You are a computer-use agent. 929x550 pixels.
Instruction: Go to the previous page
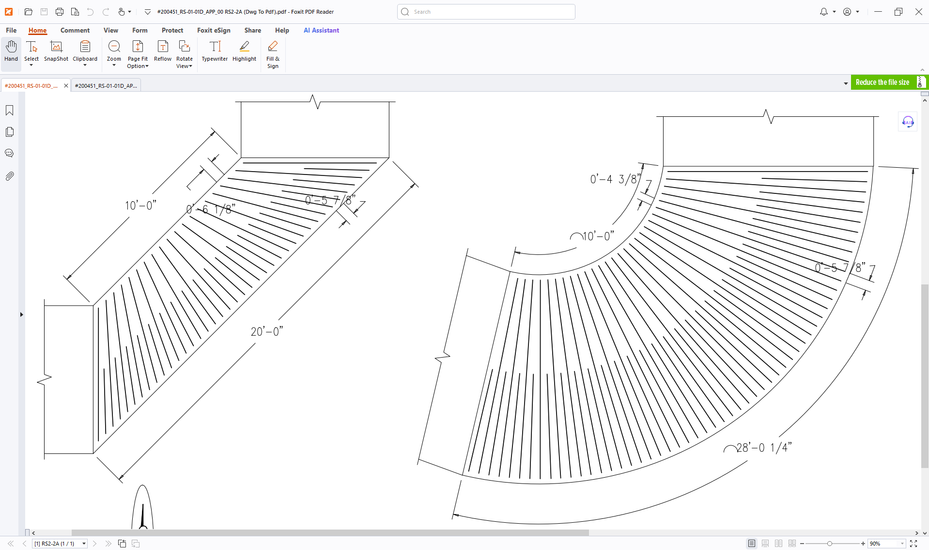coord(24,543)
